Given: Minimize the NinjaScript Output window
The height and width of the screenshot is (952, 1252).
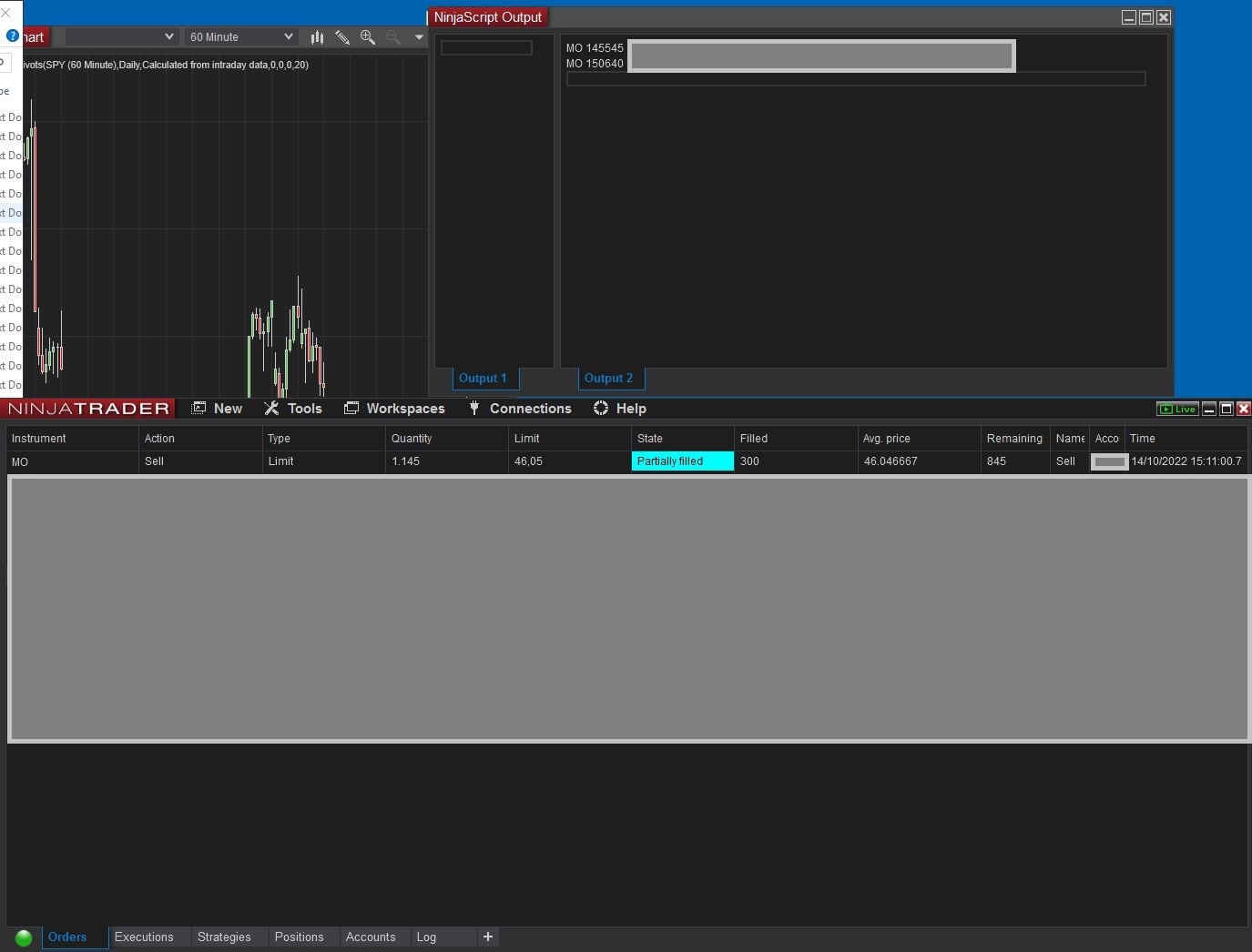Looking at the screenshot, I should point(1129,17).
